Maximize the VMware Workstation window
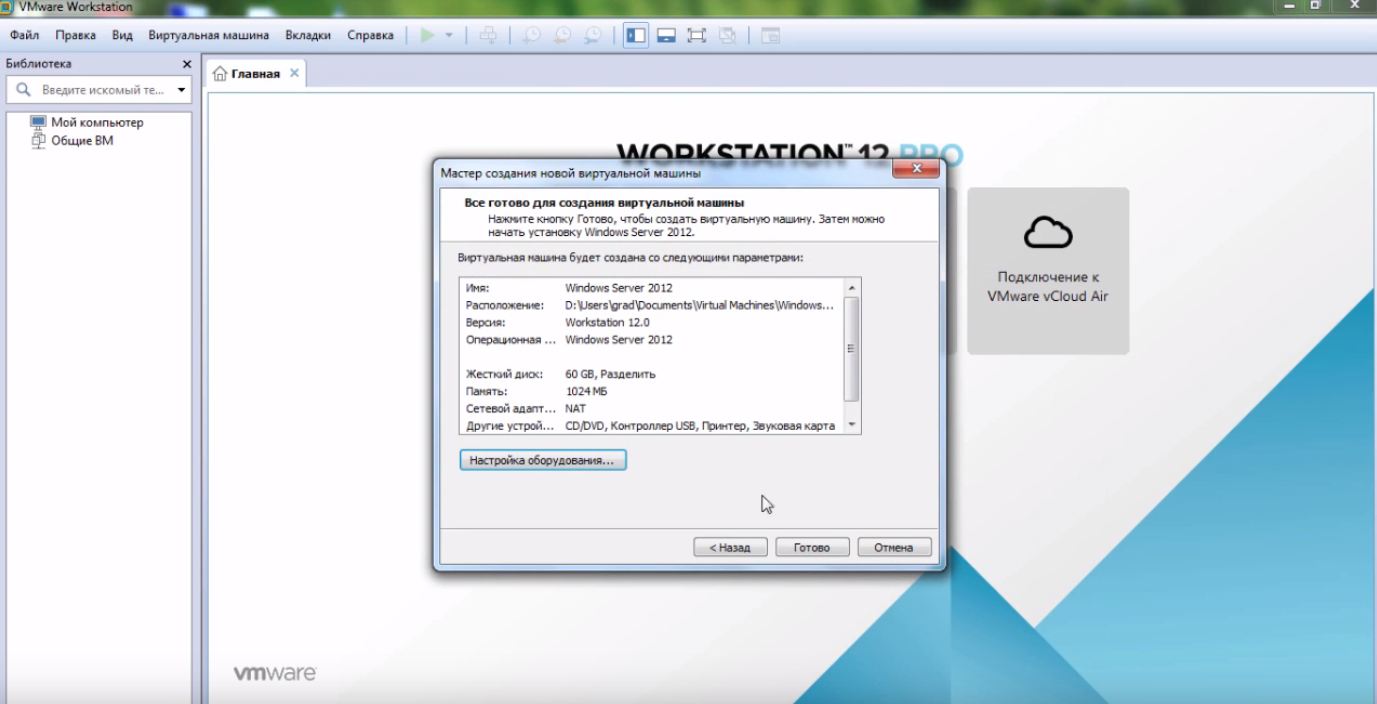The height and width of the screenshot is (704, 1377). 1316,6
